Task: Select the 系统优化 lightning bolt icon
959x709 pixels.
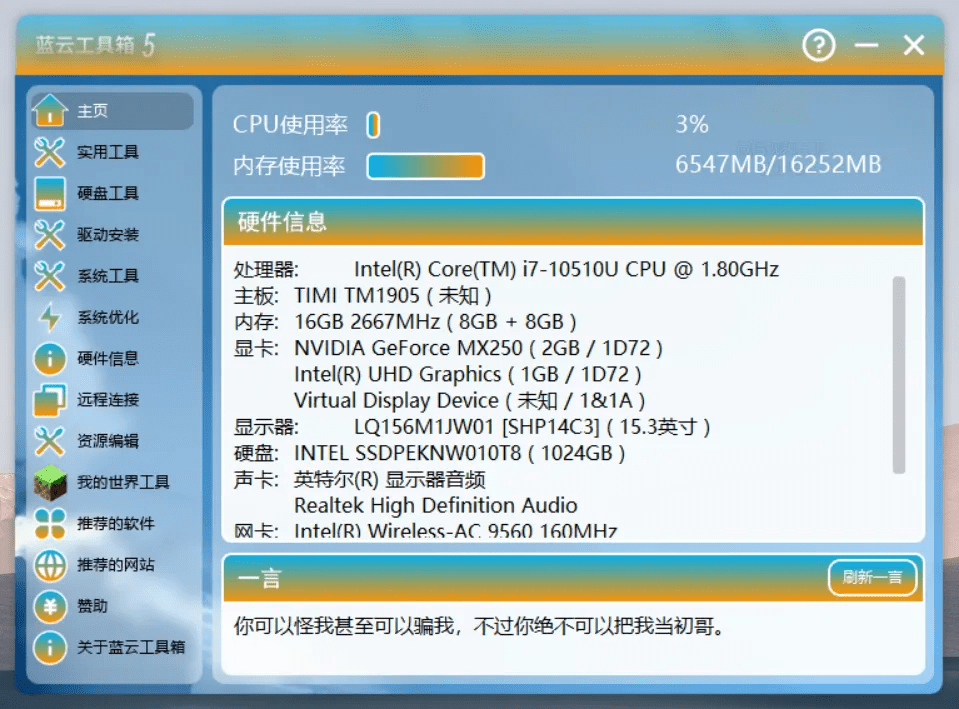Action: [x=49, y=317]
